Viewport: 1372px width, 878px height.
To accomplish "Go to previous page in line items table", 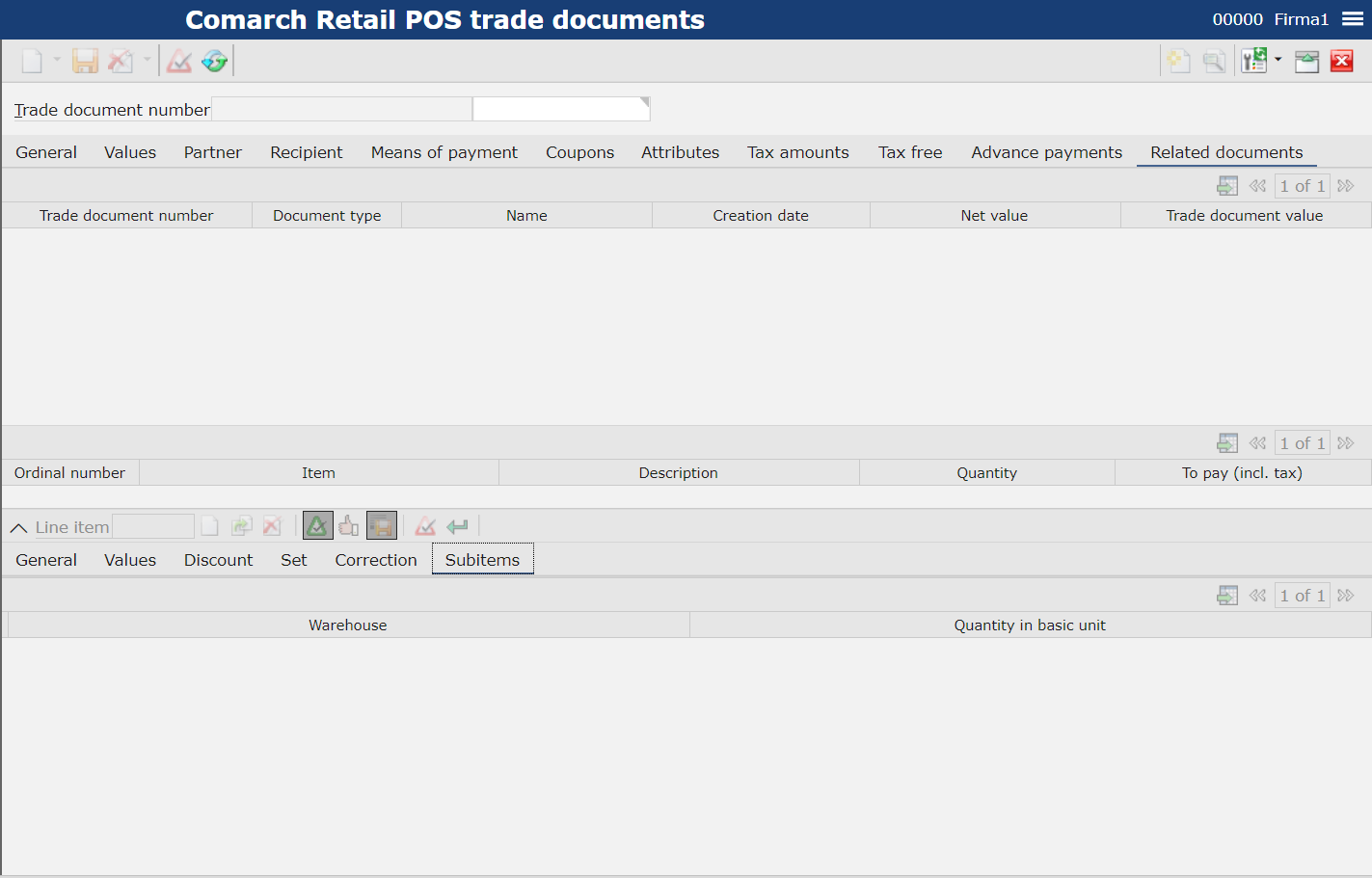I will pyautogui.click(x=1257, y=443).
